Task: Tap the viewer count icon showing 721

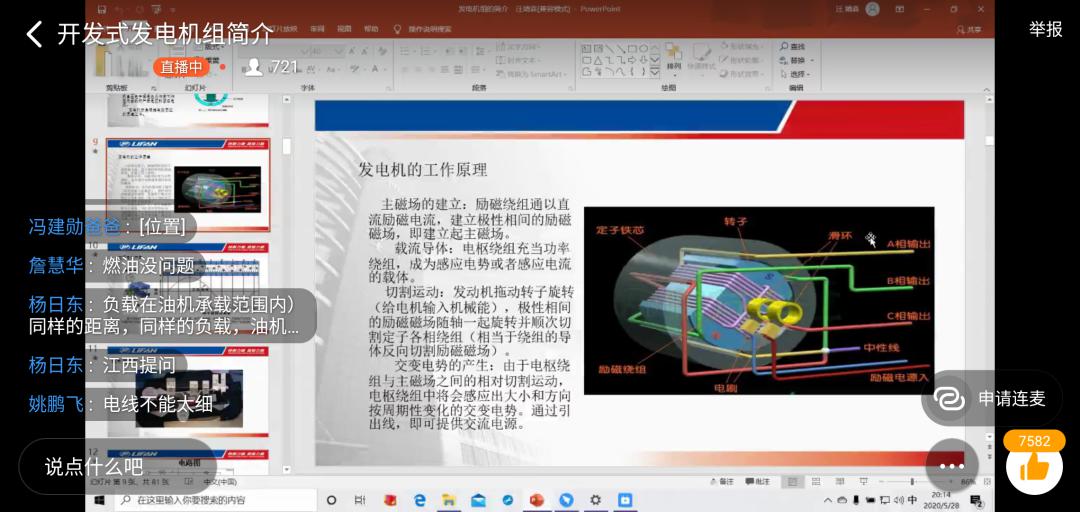Action: coord(254,67)
